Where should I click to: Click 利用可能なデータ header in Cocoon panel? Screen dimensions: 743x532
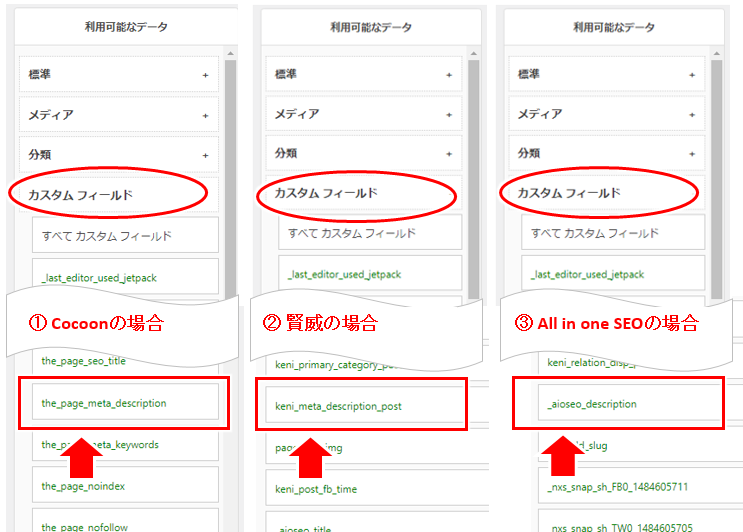(126, 27)
